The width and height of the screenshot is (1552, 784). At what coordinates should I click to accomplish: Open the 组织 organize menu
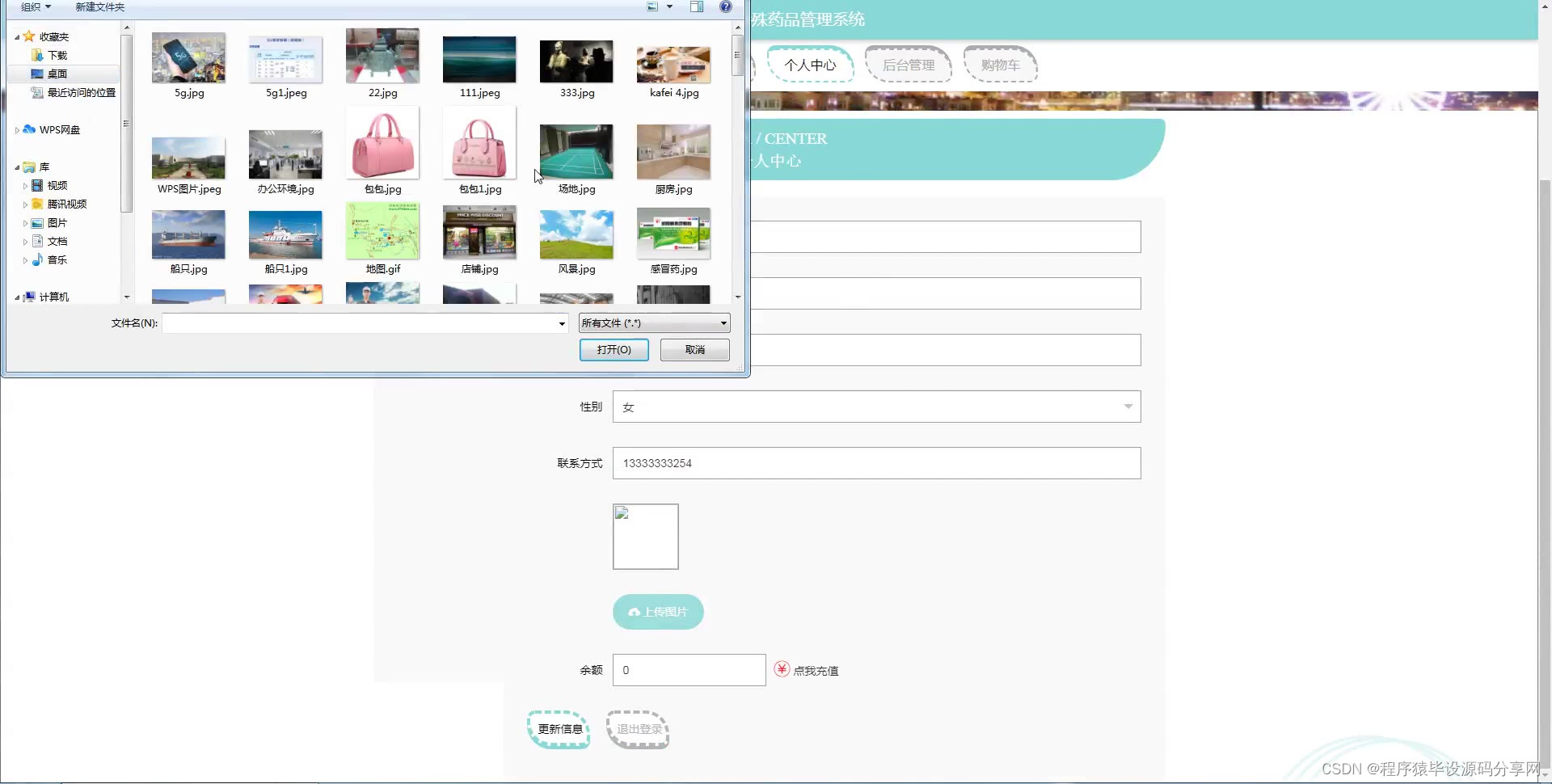(x=36, y=6)
